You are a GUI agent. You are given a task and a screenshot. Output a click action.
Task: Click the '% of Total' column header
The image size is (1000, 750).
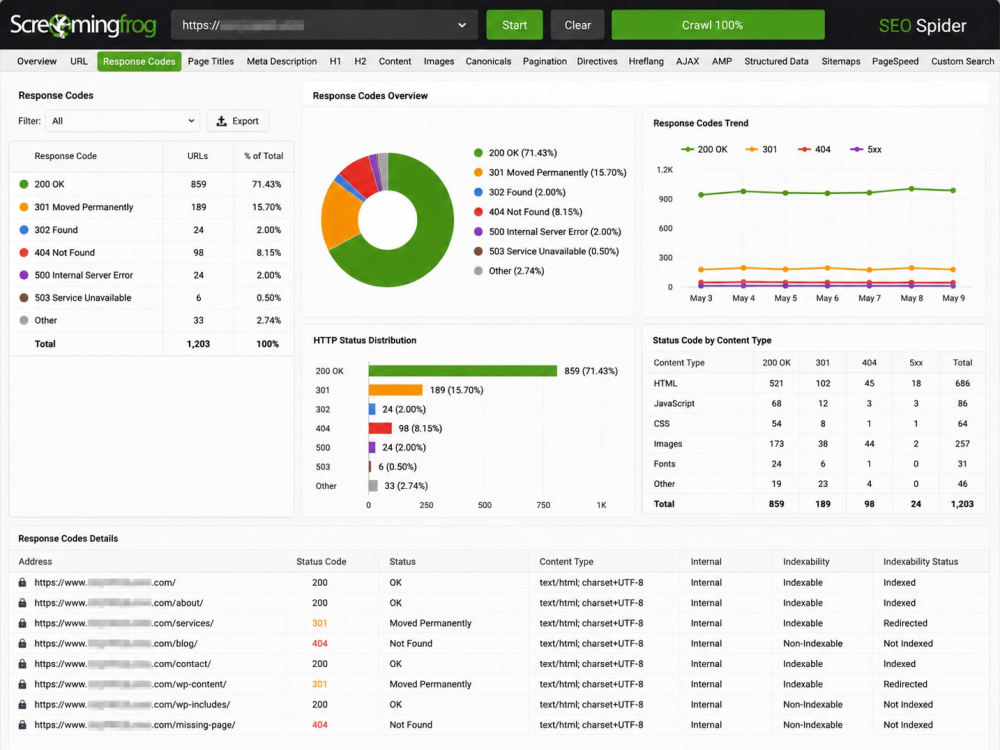click(263, 156)
